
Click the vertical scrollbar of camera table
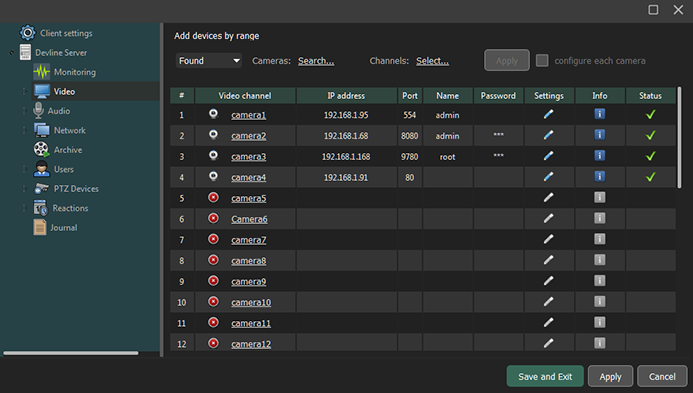click(679, 138)
